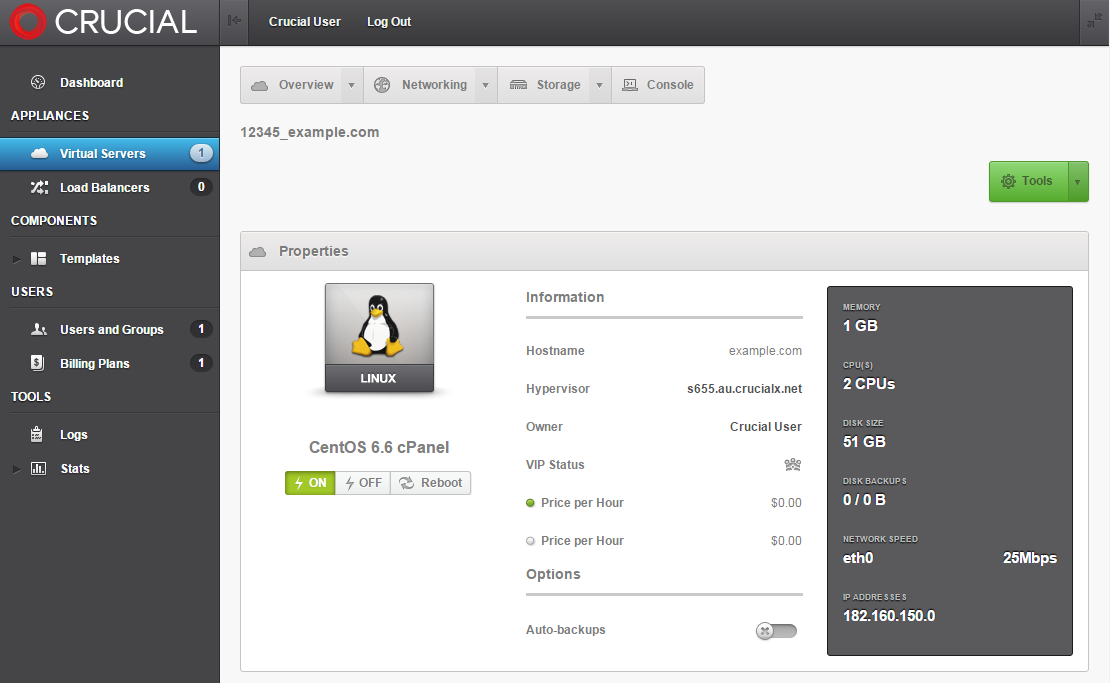
Task: Open the Networking dropdown arrow
Action: [x=486, y=85]
